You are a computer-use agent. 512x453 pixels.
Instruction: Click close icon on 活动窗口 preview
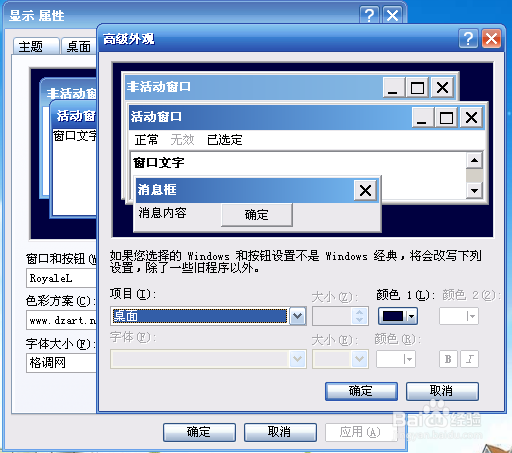(x=471, y=117)
